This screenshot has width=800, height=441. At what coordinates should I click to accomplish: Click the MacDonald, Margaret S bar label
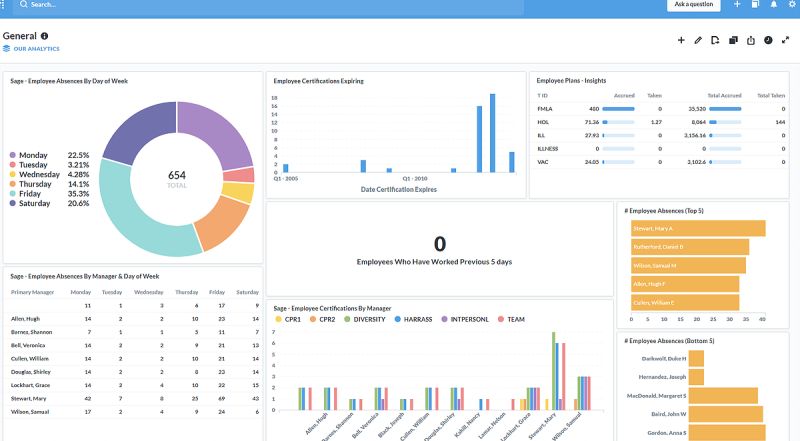tap(656, 396)
